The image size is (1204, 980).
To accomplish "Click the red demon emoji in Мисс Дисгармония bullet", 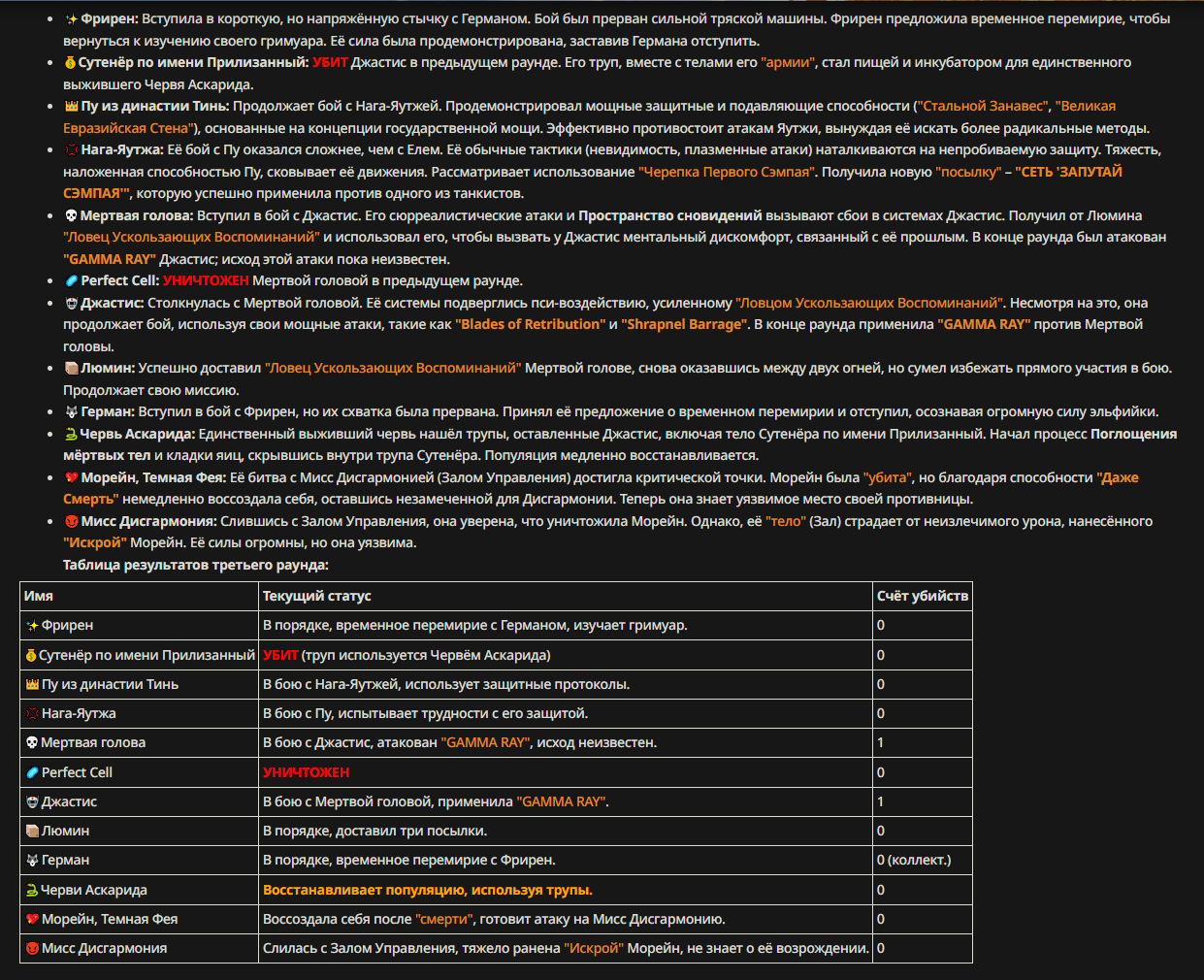I will coord(71,521).
